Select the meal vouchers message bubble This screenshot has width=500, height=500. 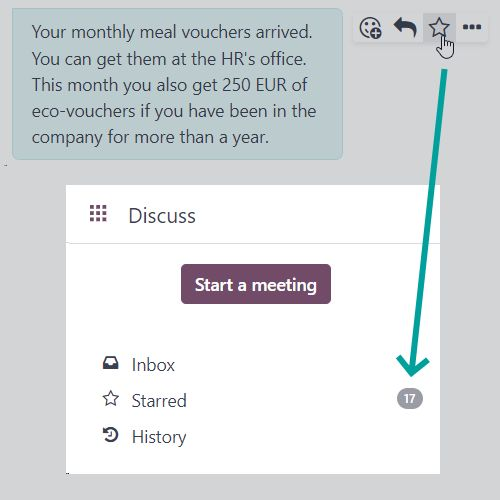(x=177, y=84)
